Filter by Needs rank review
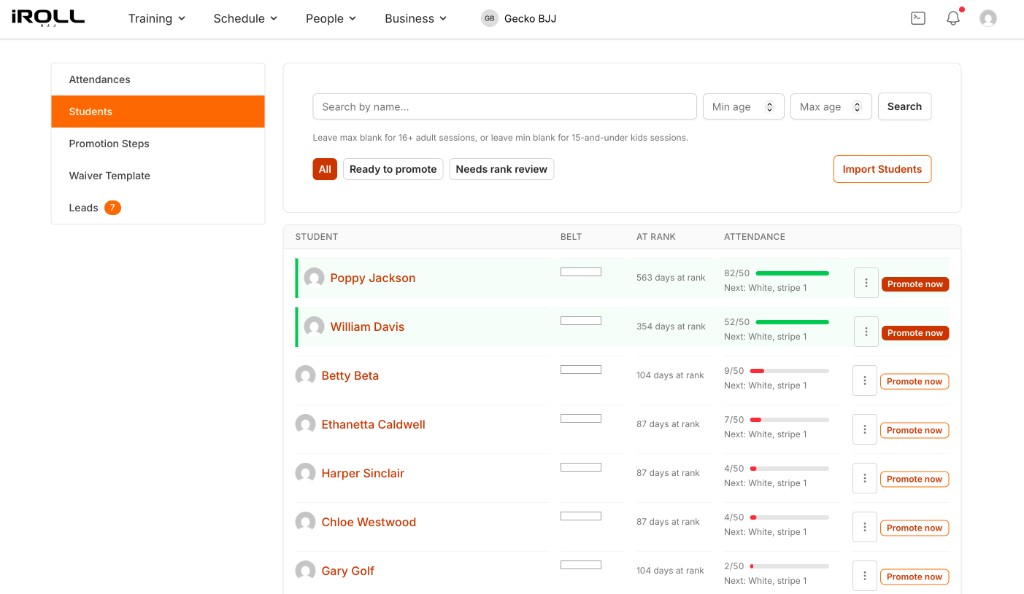This screenshot has width=1024, height=594. (502, 169)
